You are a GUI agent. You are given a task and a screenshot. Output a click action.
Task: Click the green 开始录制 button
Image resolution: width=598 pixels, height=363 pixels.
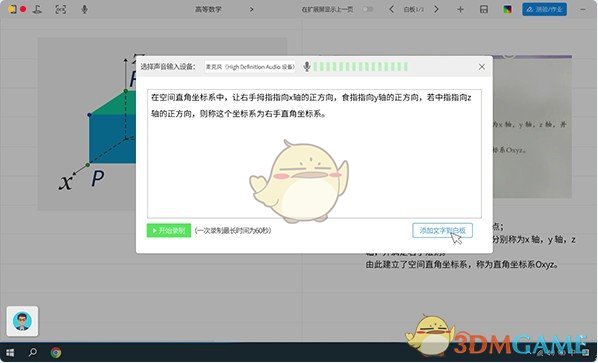[169, 230]
